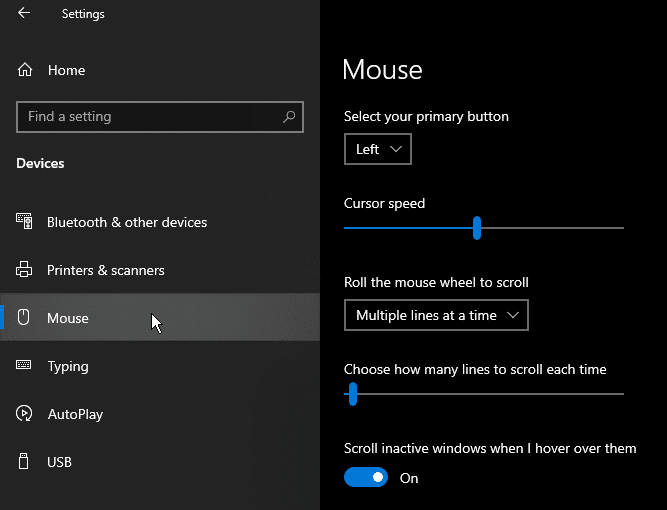Turn off scroll inactive windows toggle
Viewport: 667px width, 510px height.
(366, 477)
